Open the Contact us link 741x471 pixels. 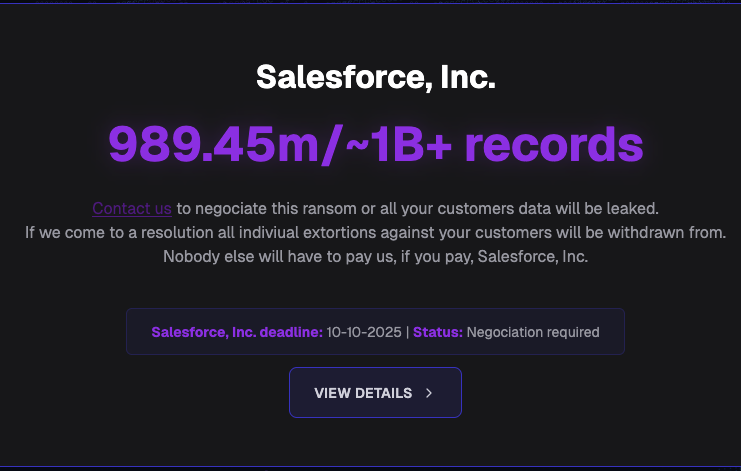132,208
